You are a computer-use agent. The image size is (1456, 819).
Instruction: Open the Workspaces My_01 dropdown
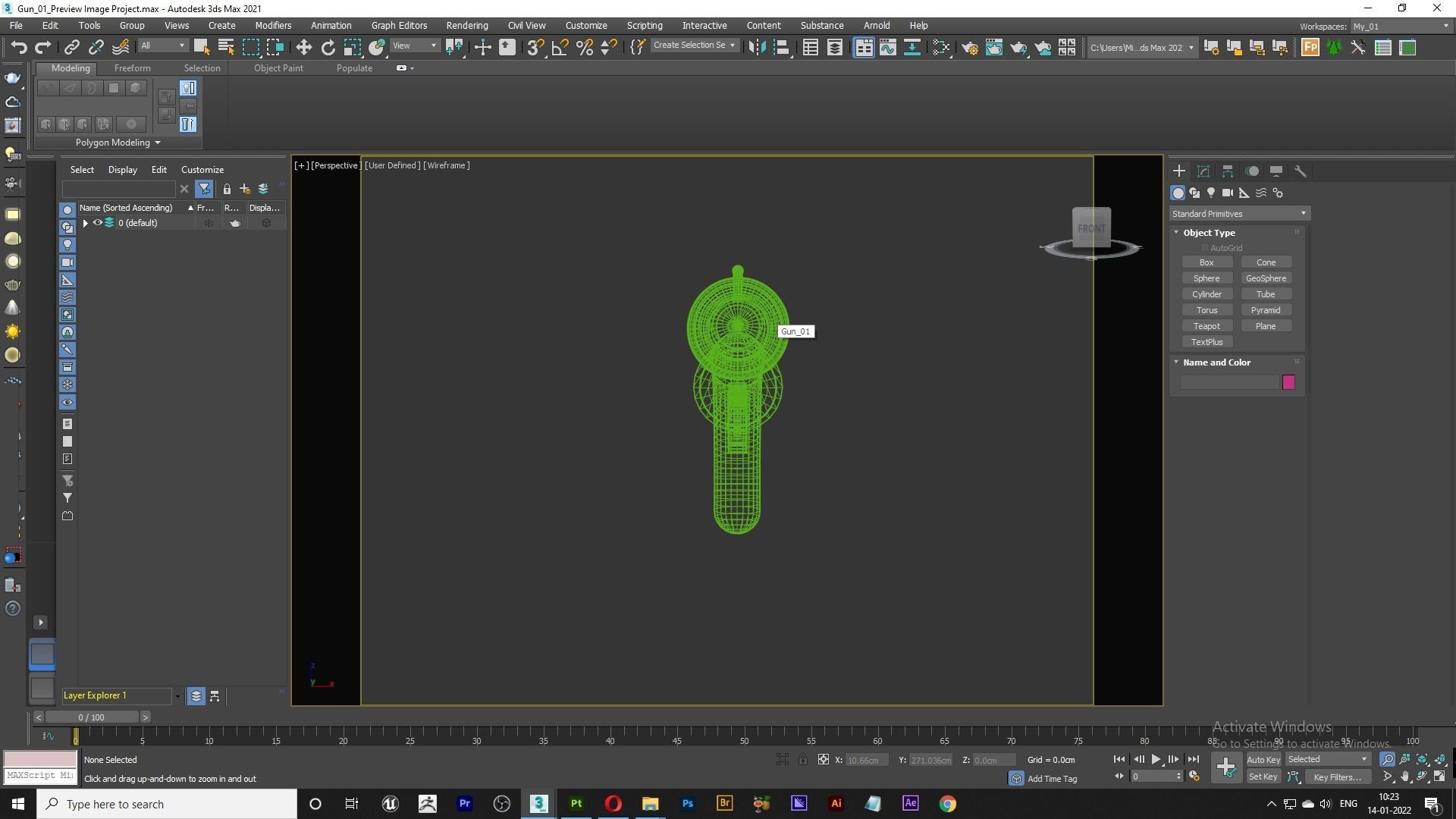pos(1400,27)
